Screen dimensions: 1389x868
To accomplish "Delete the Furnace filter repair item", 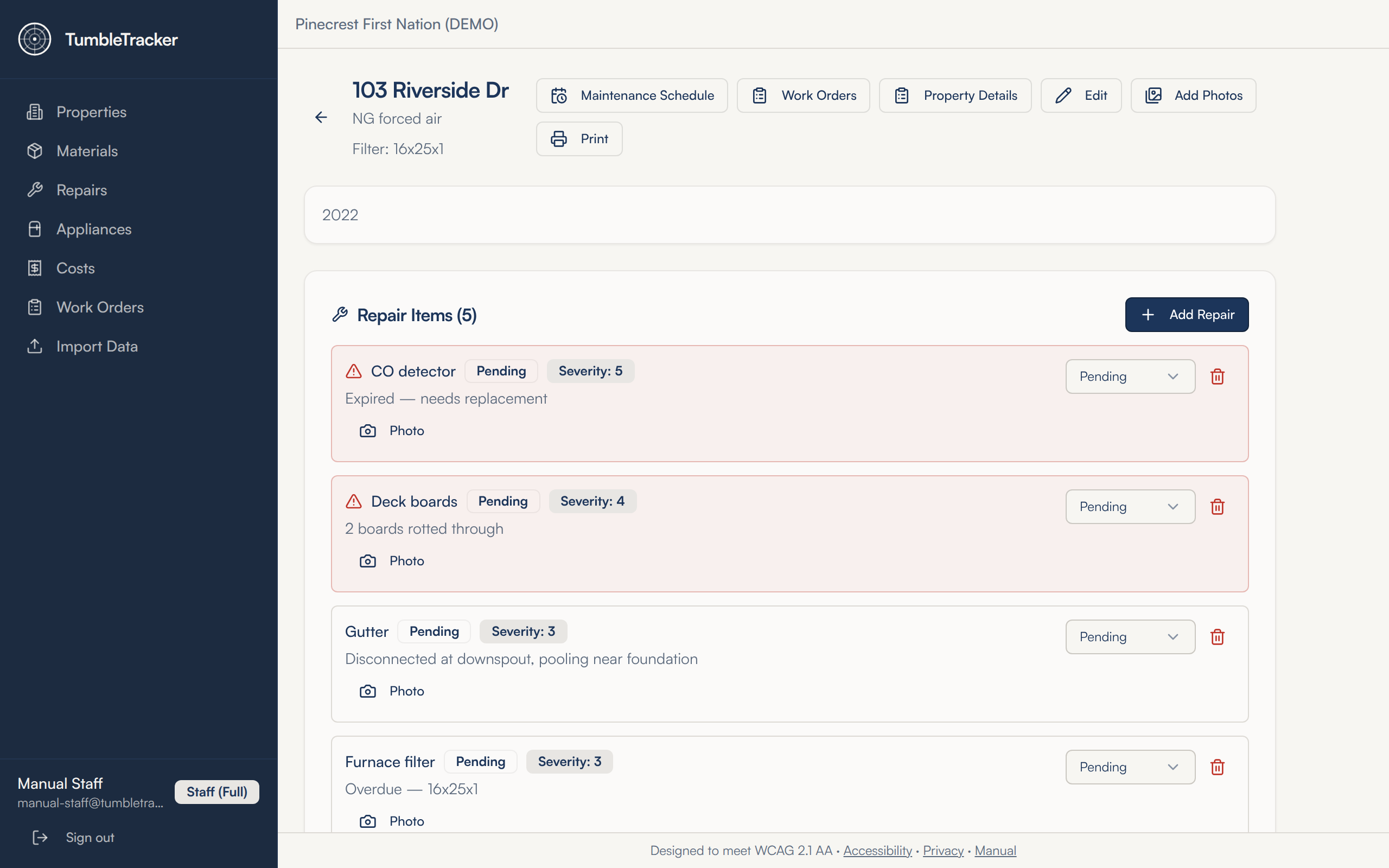I will click(1217, 767).
